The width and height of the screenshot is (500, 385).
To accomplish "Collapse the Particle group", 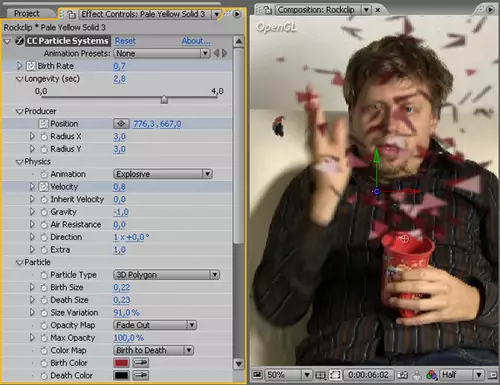I will point(19,263).
